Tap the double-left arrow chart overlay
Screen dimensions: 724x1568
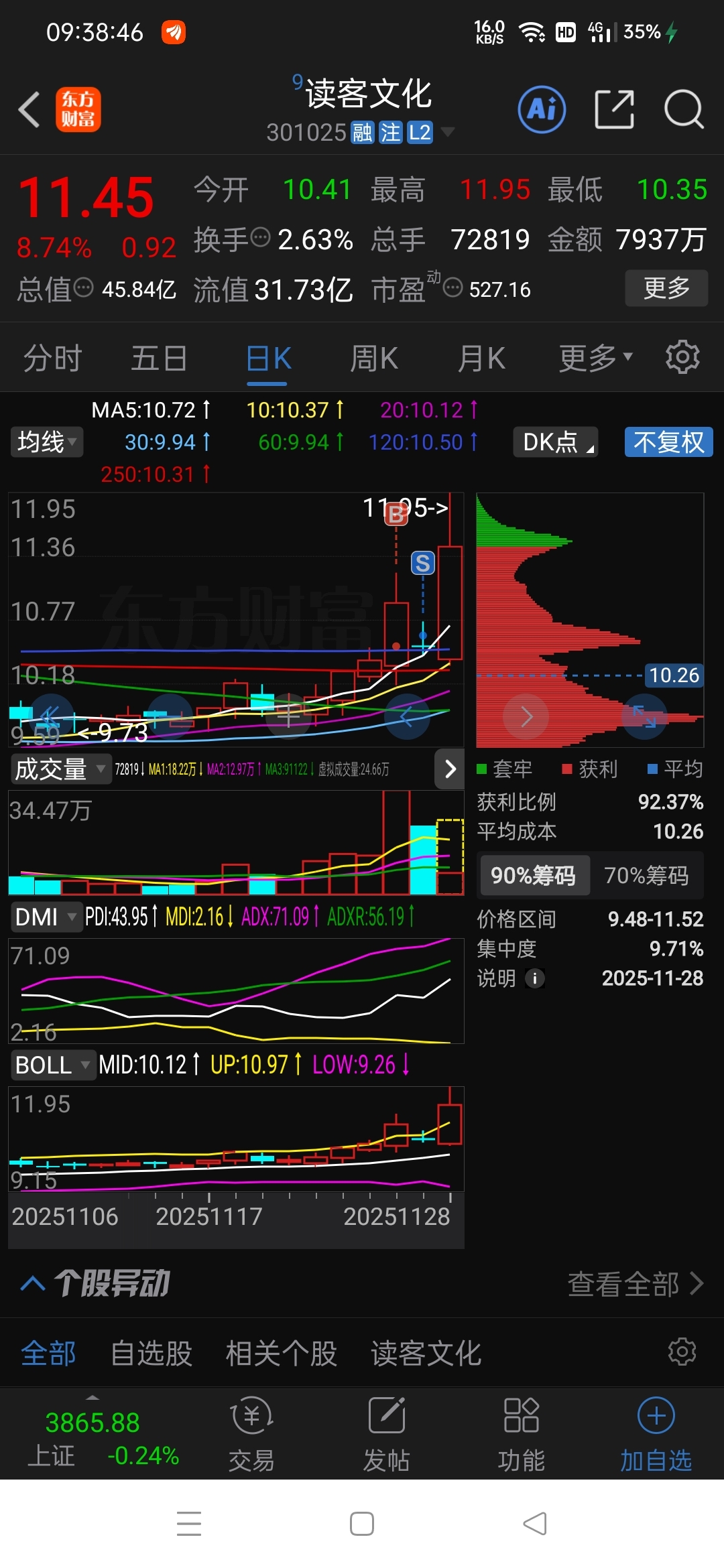point(51,716)
